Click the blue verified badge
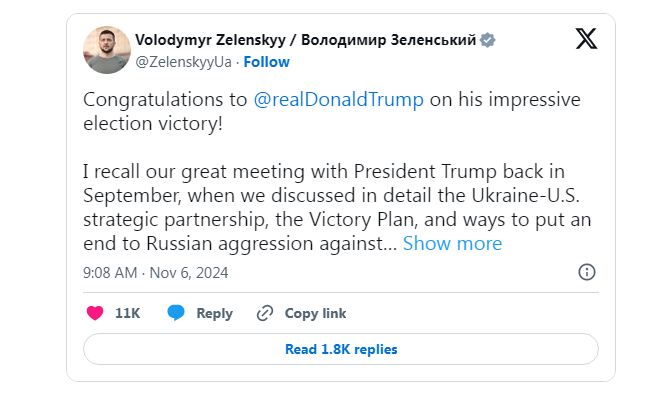The width and height of the screenshot is (665, 408). coord(486,41)
